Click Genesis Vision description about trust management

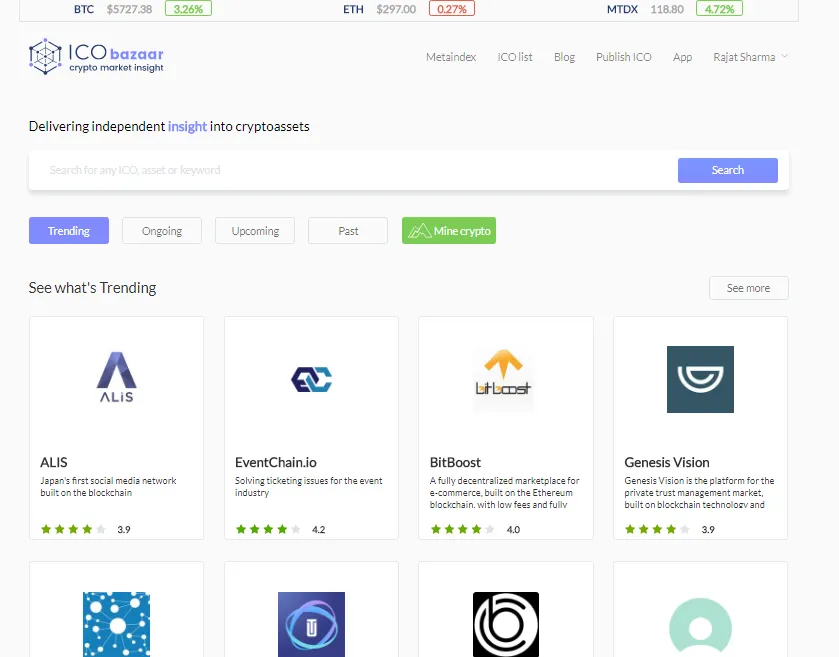click(699, 493)
